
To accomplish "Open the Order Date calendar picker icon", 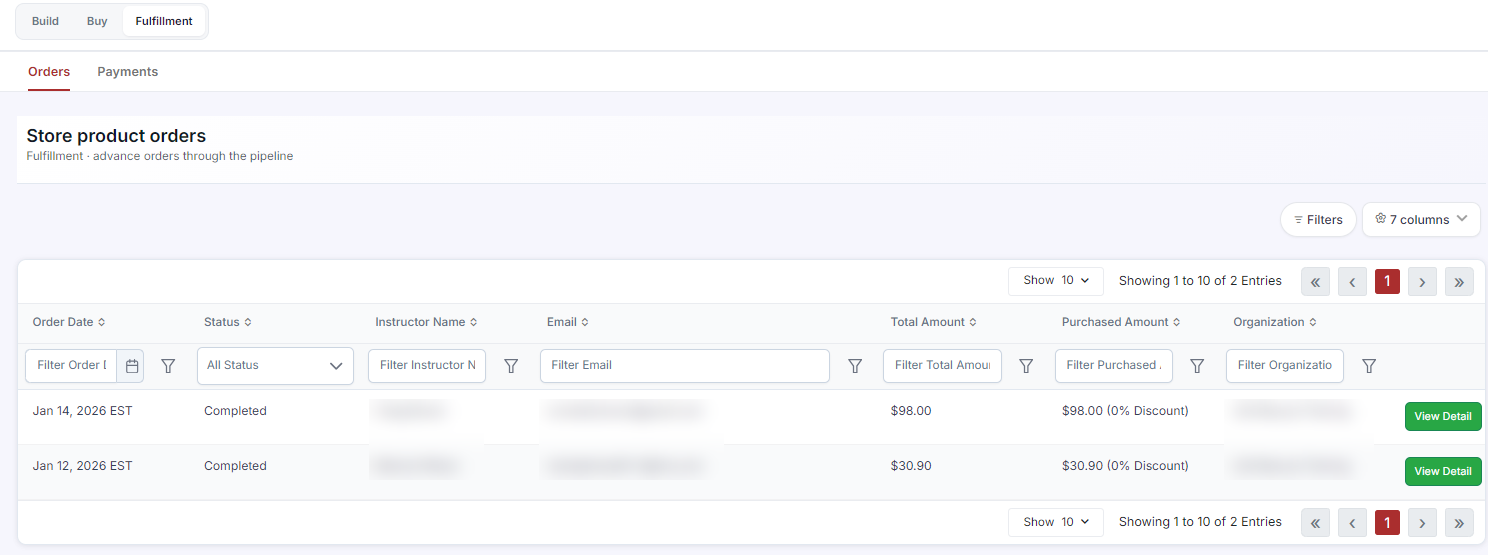I will point(131,366).
